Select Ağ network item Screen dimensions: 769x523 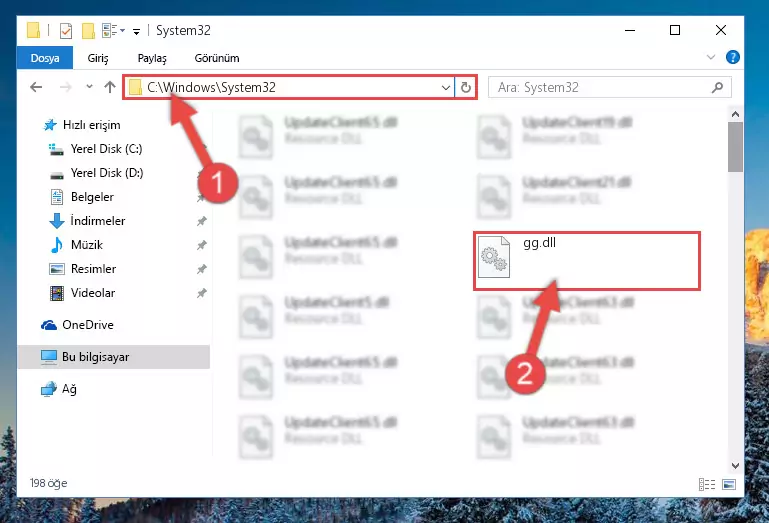[59, 389]
